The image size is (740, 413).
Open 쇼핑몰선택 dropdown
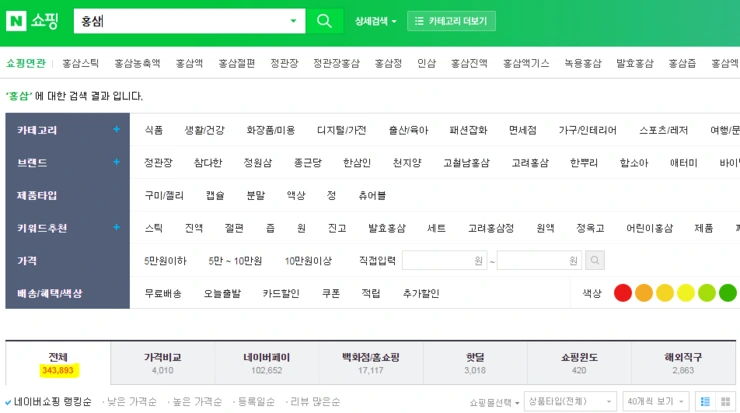[x=494, y=403]
